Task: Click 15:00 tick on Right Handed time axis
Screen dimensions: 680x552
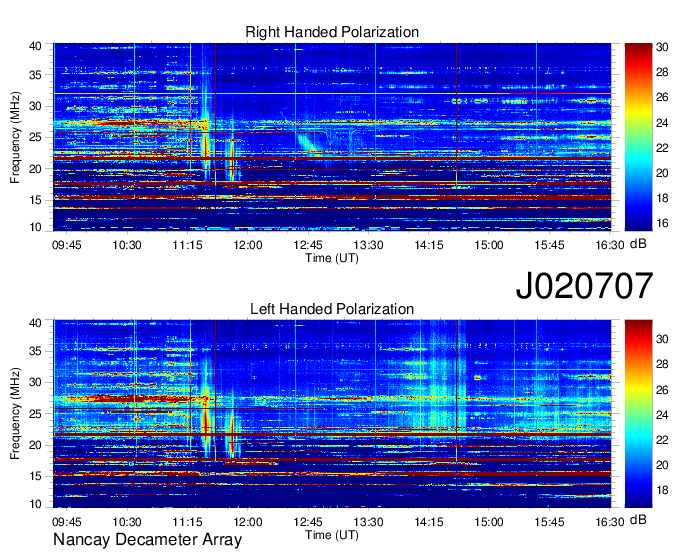Action: pos(489,245)
